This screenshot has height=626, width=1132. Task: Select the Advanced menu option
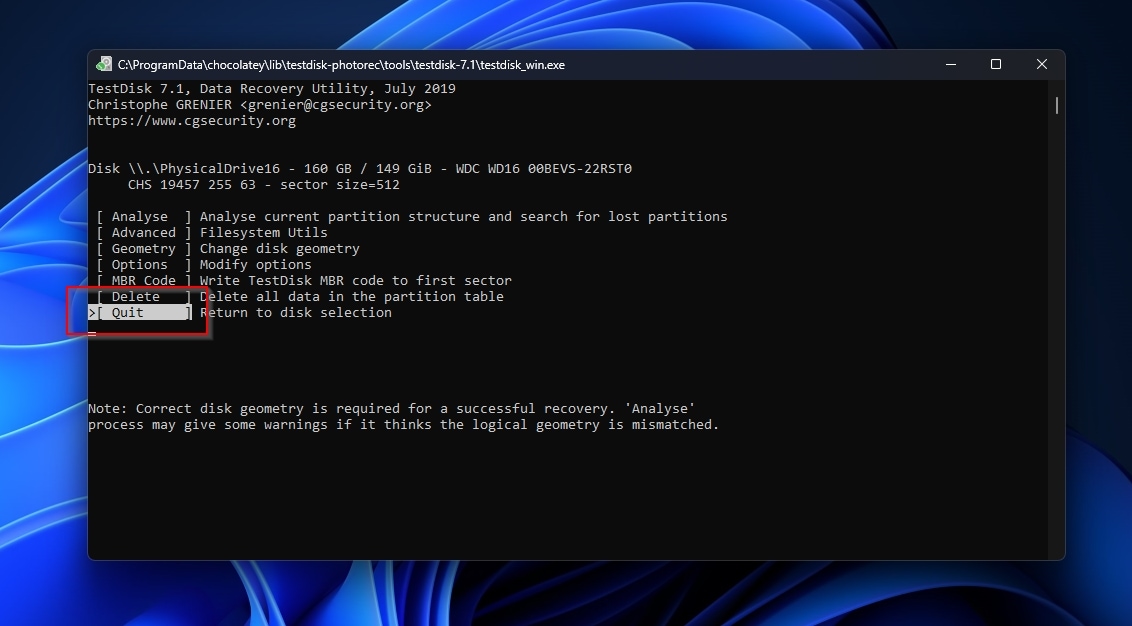coord(144,232)
